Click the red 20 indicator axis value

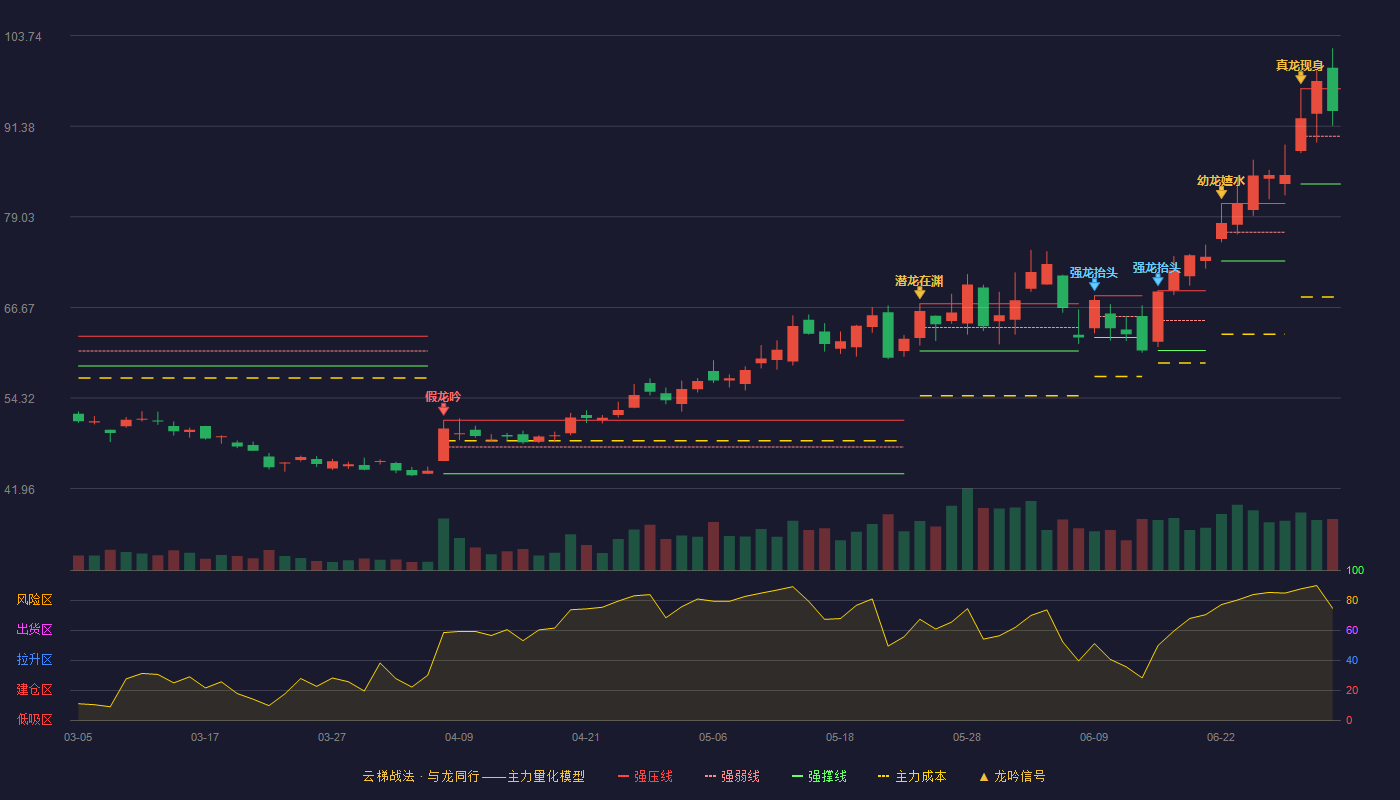tap(1352, 690)
